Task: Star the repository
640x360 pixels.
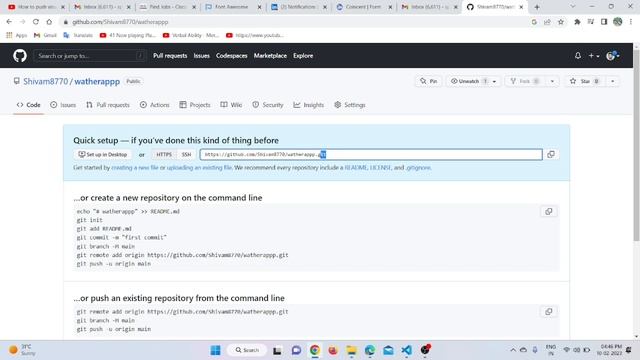Action: point(584,81)
